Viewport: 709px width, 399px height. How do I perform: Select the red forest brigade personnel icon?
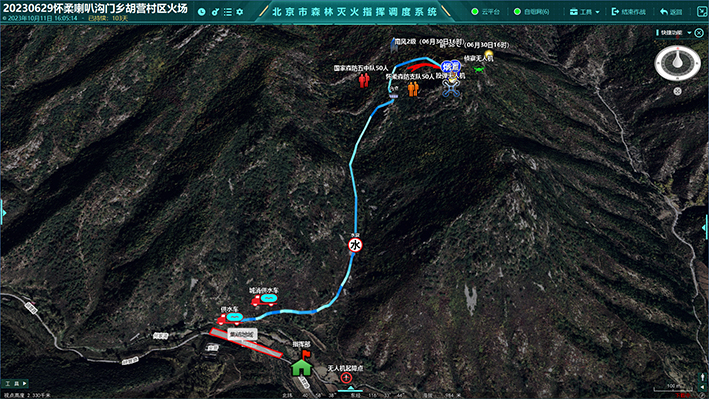pos(364,80)
